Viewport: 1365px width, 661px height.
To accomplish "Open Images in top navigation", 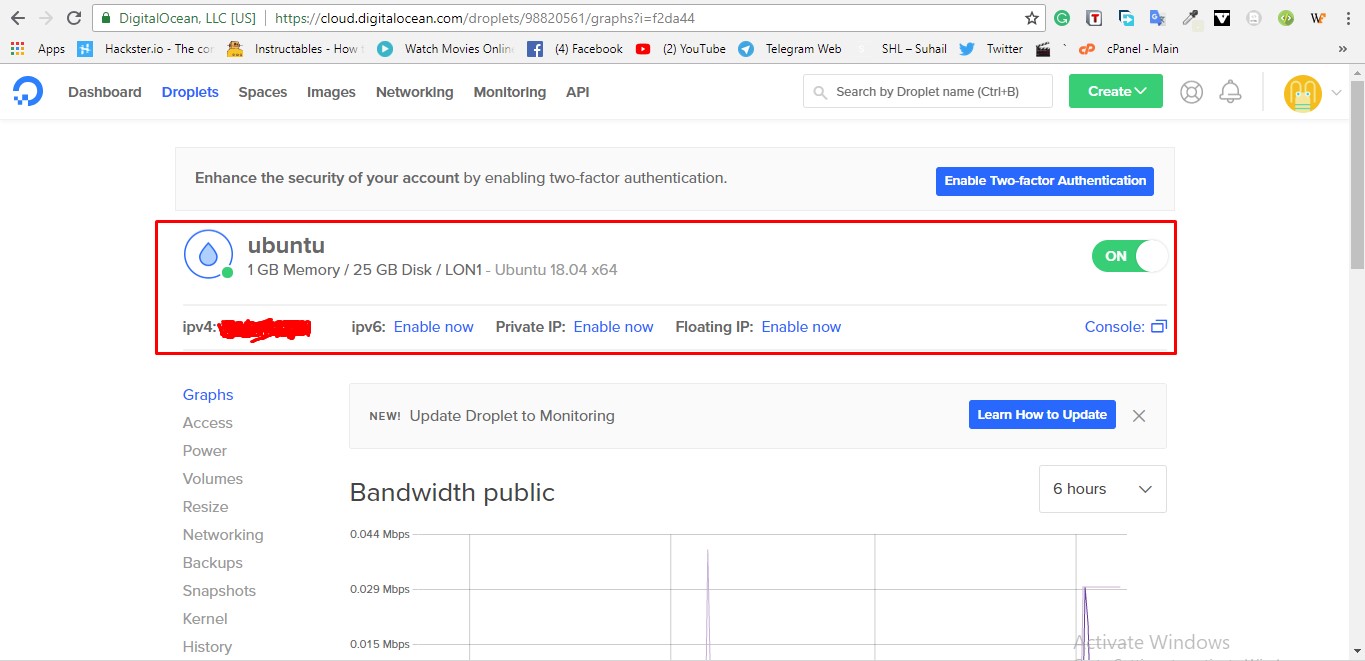I will (x=331, y=92).
